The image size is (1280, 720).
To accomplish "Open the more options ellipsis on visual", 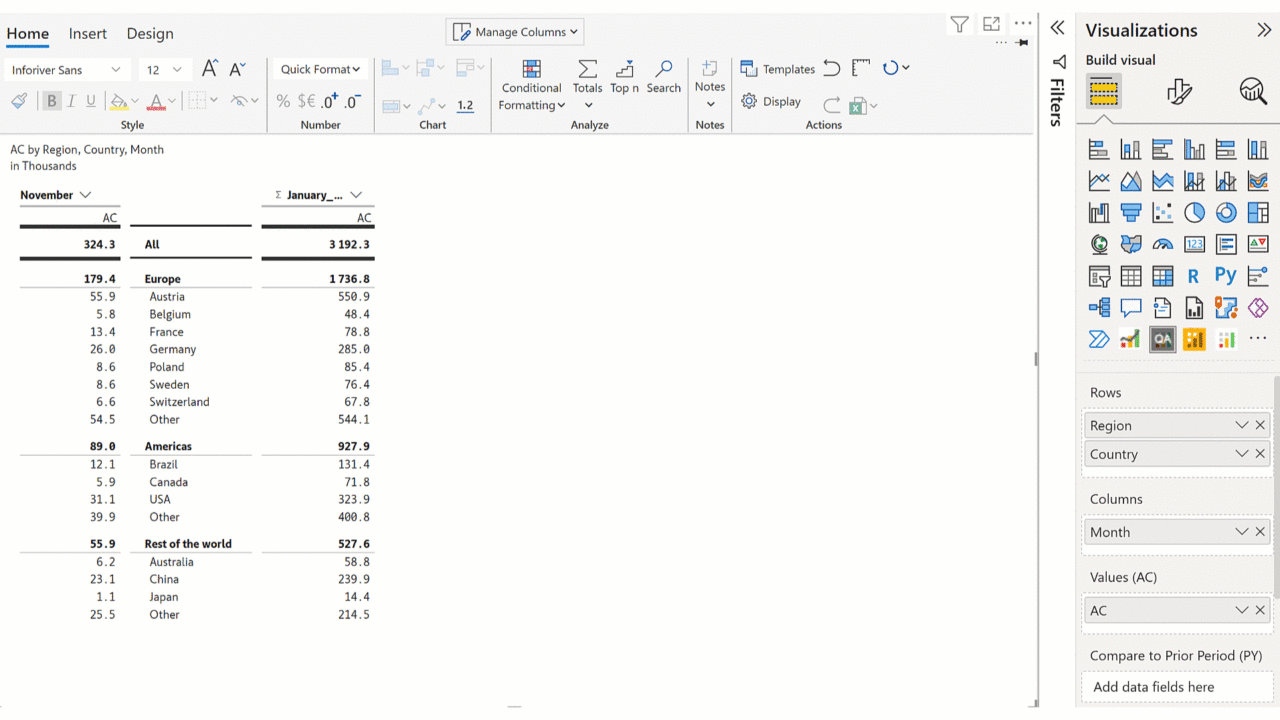I will (x=1023, y=24).
